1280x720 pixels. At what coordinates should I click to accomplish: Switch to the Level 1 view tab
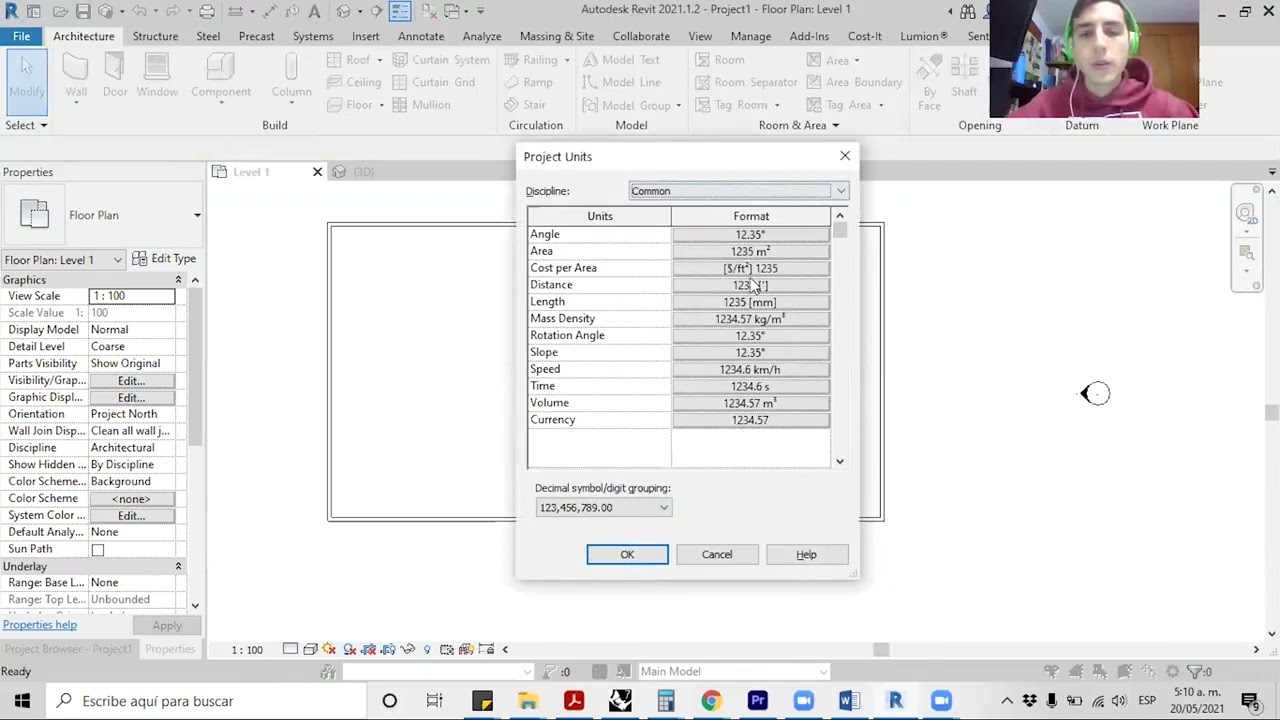click(252, 172)
